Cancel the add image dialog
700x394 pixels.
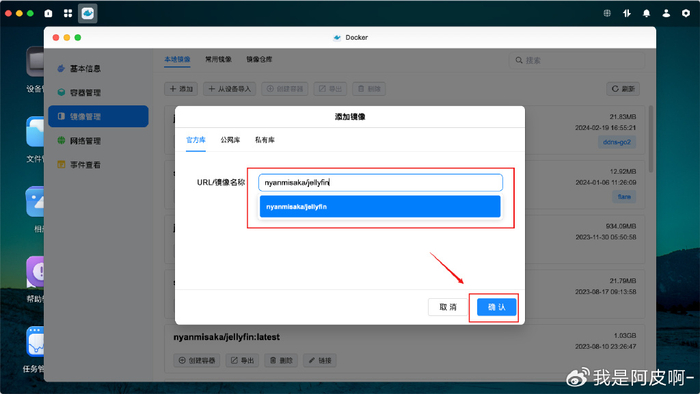448,307
